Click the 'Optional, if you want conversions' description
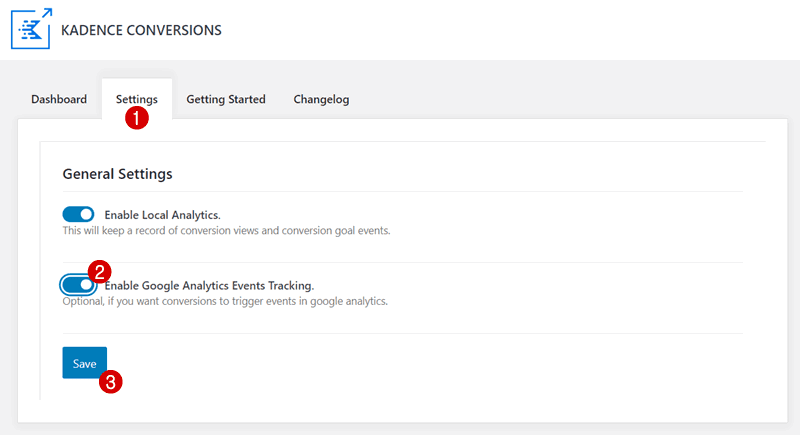This screenshot has width=800, height=435. [225, 301]
